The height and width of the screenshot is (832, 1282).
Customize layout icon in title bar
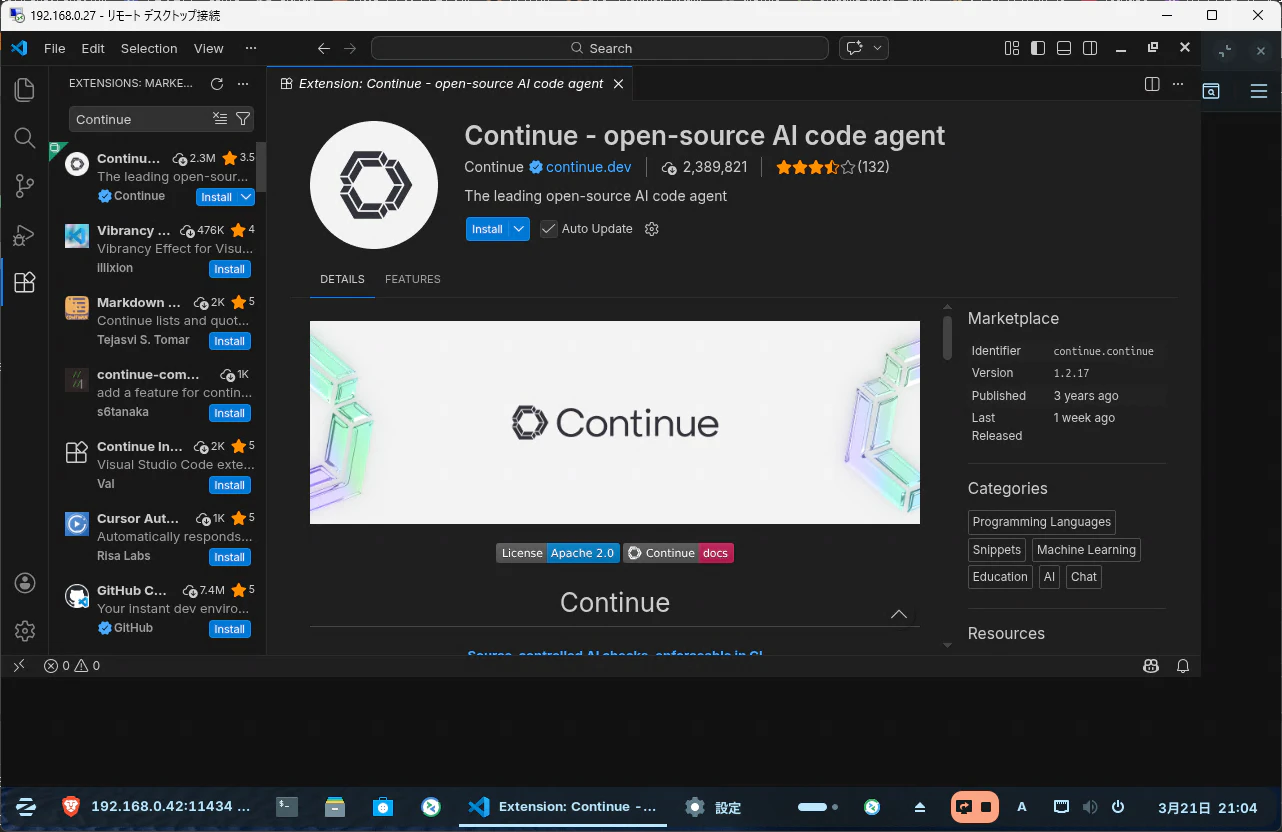1012,48
